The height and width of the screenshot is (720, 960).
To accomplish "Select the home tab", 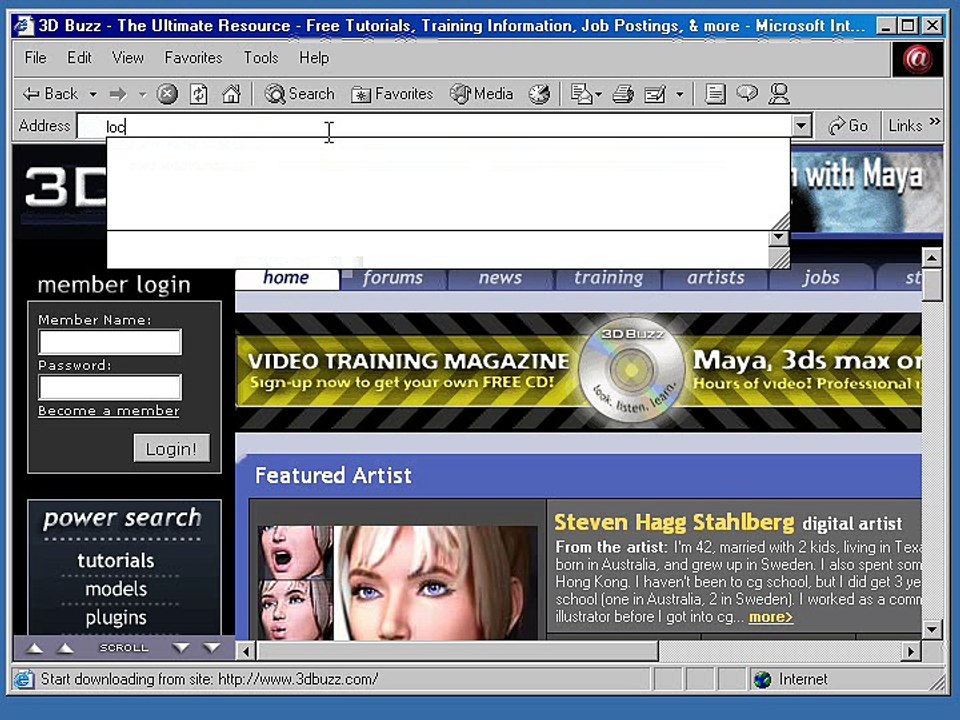I will click(x=287, y=278).
